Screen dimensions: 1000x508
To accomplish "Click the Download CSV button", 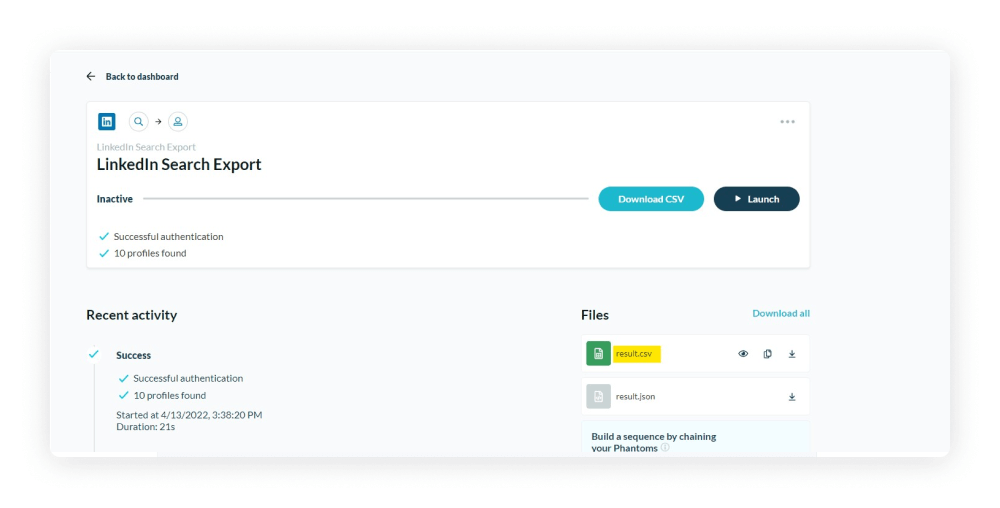I will 651,199.
